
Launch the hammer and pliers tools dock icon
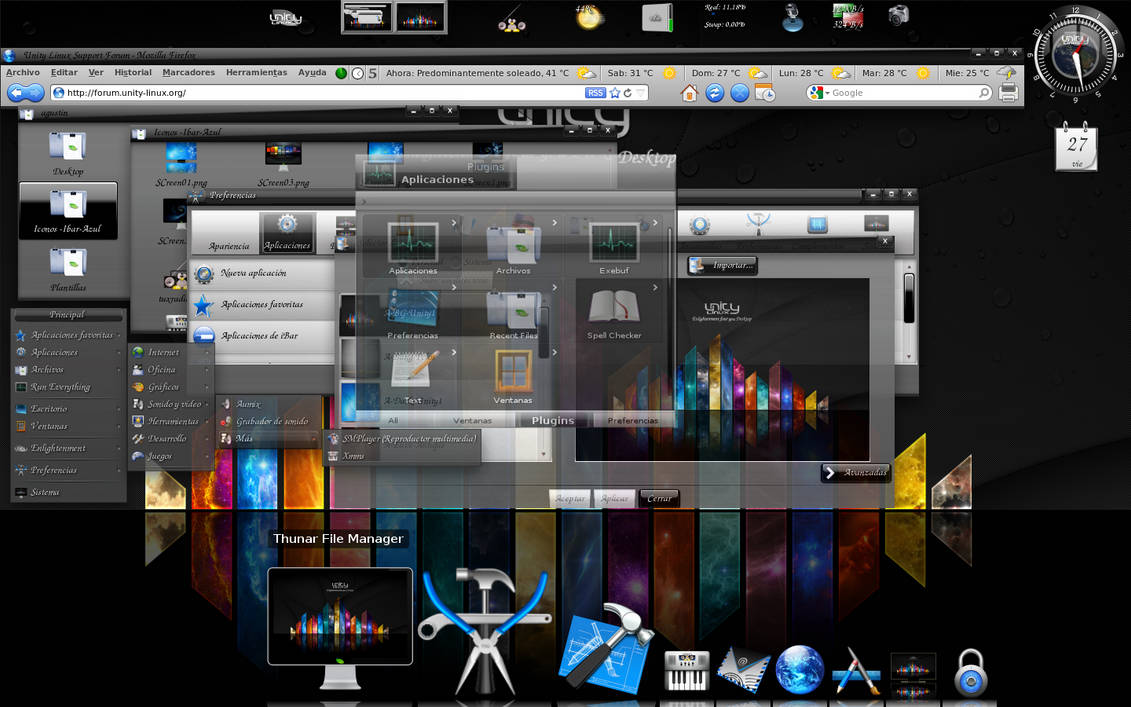(x=486, y=629)
